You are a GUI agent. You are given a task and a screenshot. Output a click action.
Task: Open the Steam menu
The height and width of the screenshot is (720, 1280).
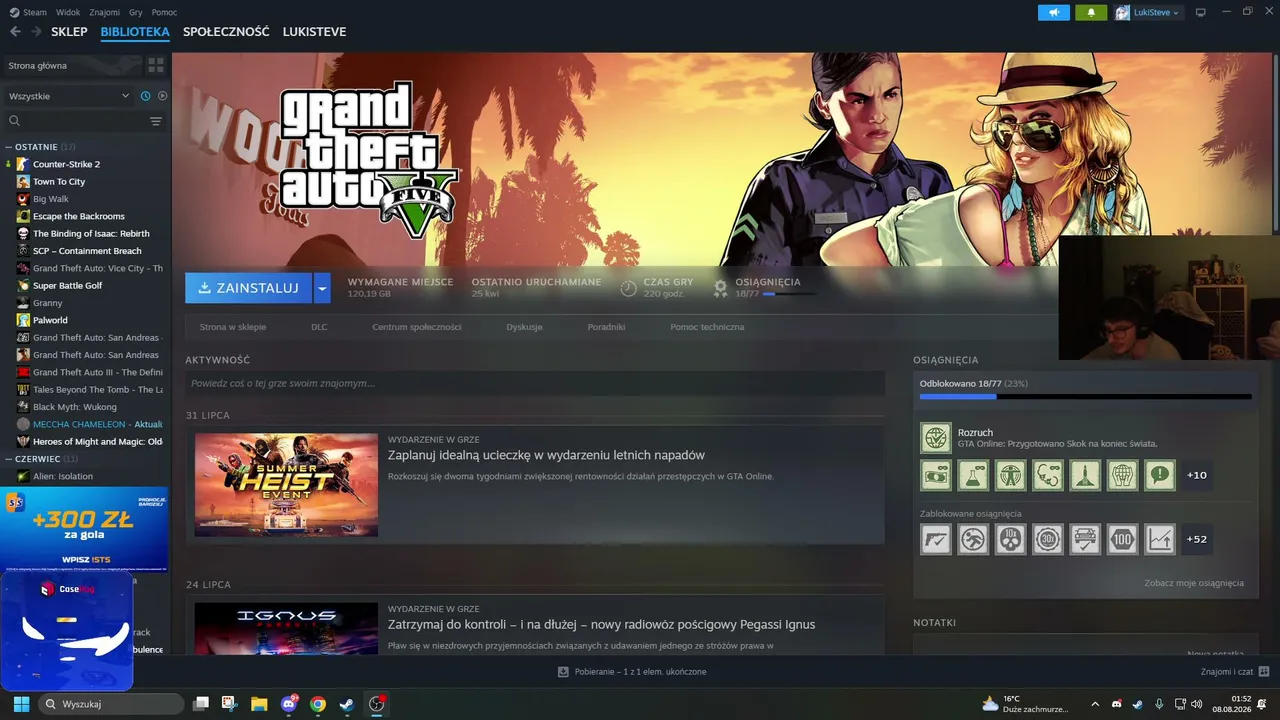point(35,12)
